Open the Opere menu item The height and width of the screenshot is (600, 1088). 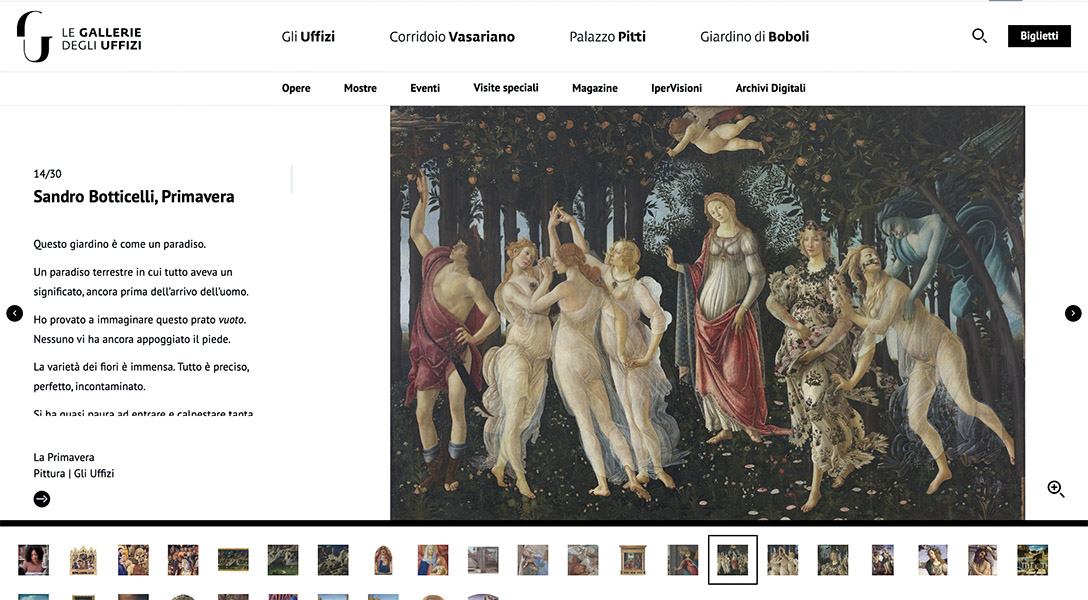coord(296,88)
